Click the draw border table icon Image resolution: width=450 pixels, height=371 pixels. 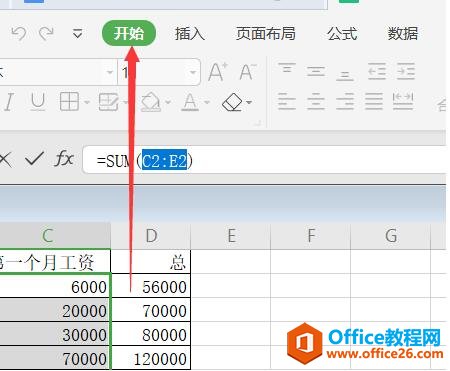(109, 102)
